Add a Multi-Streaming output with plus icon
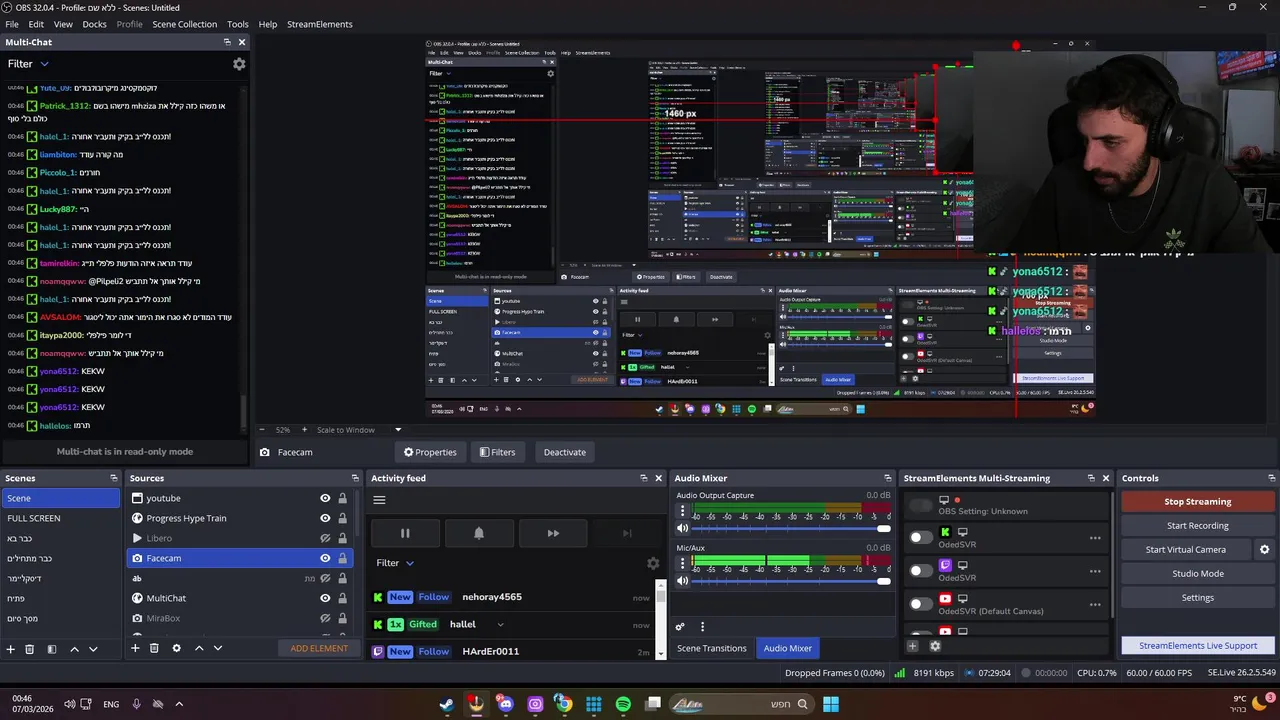This screenshot has height=720, width=1280. [912, 646]
